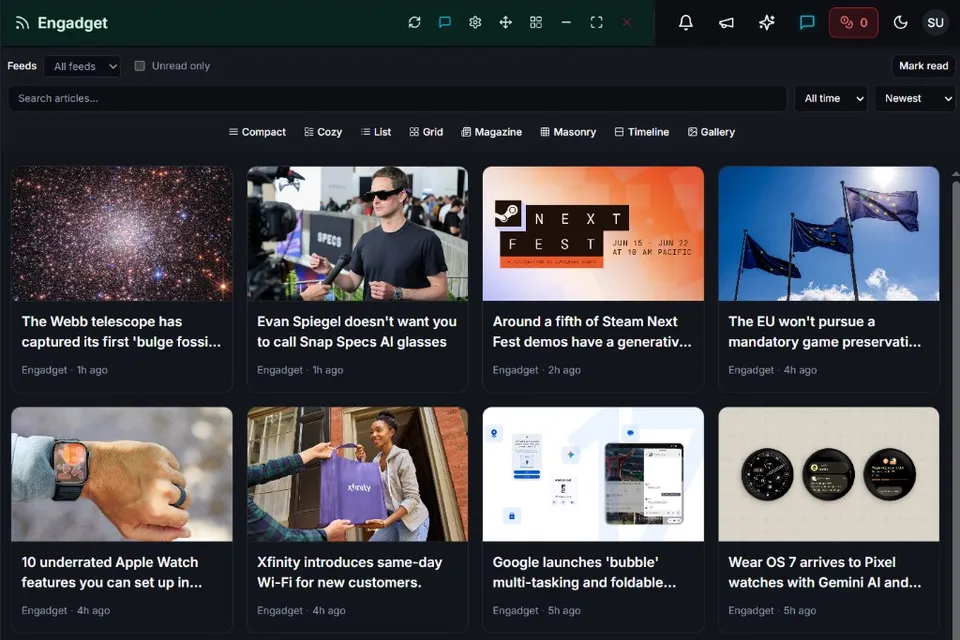This screenshot has width=960, height=640.
Task: Switch to List view
Action: click(376, 132)
